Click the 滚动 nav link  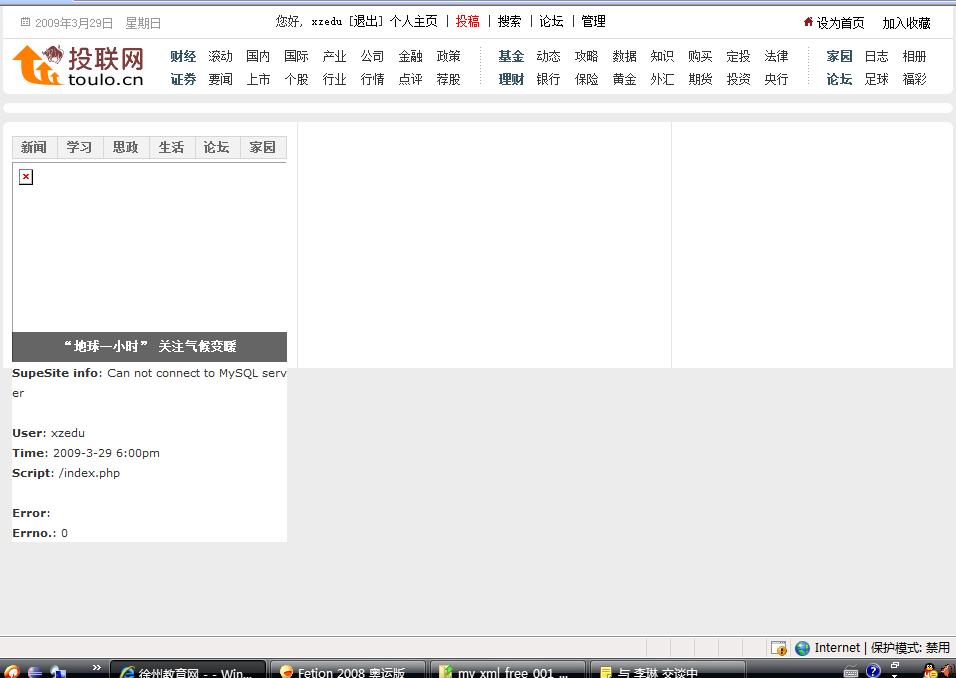click(221, 57)
